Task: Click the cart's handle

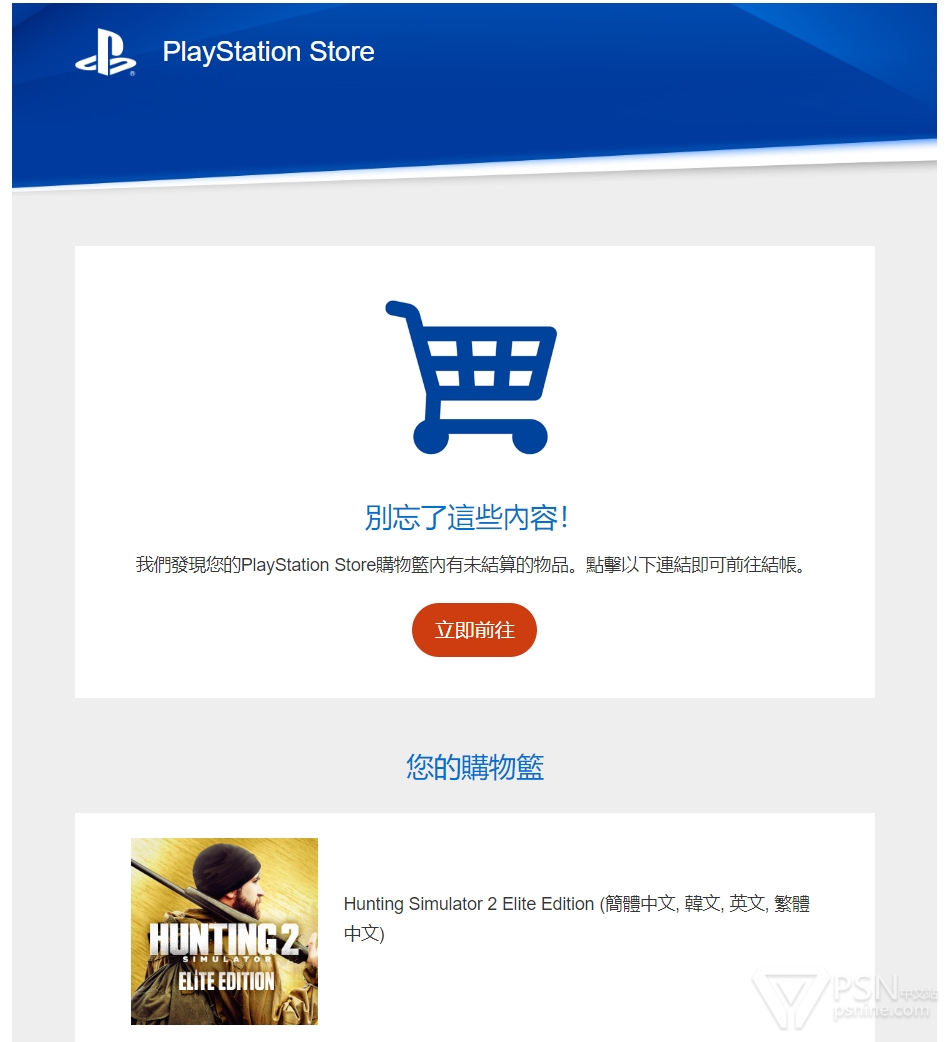Action: point(402,311)
